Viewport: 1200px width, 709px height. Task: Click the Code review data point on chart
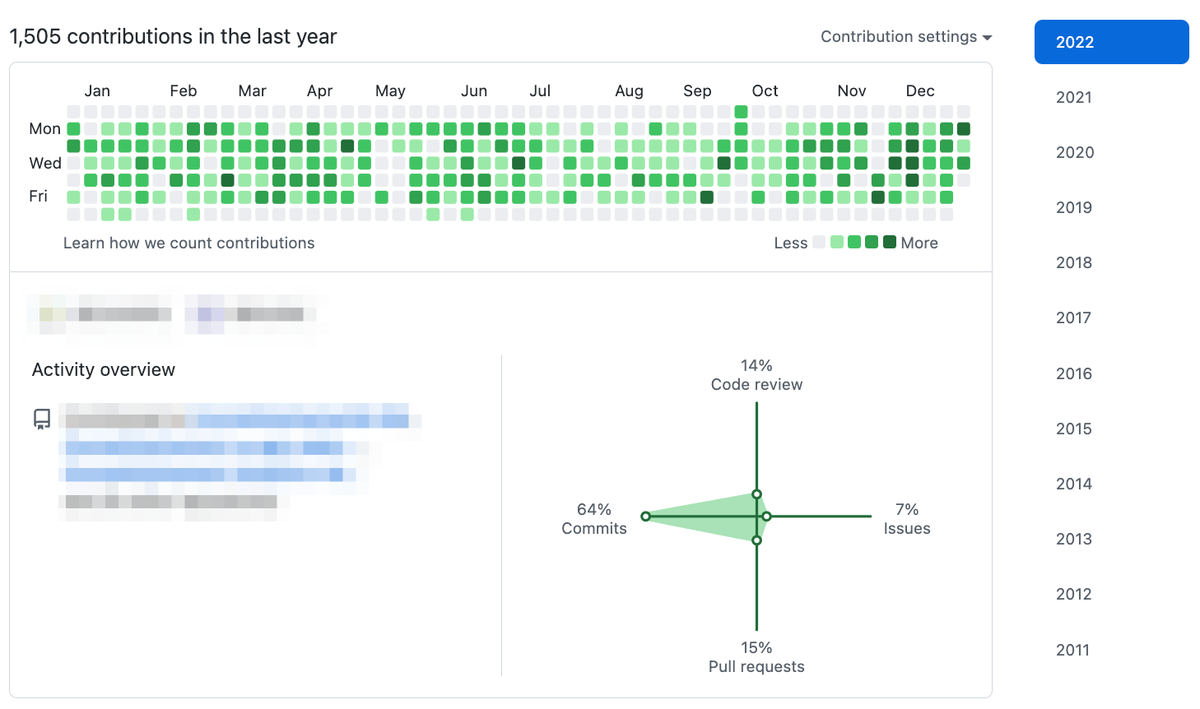tap(757, 494)
